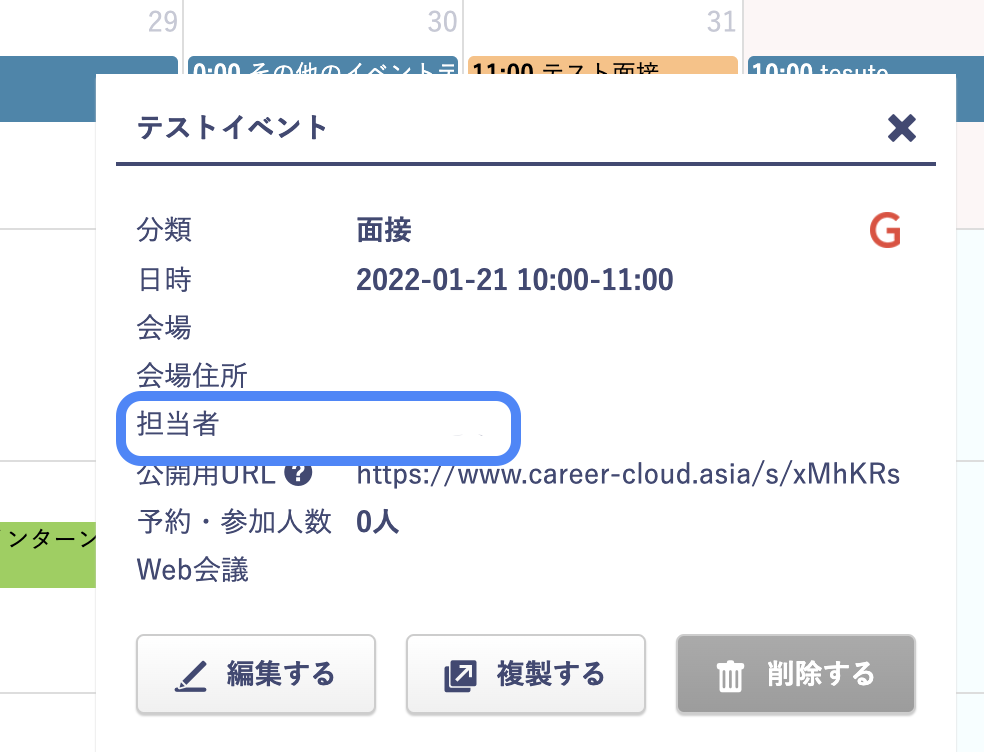Screen dimensions: 984x752
Task: Select date 31 in the calendar
Action: coord(720,21)
